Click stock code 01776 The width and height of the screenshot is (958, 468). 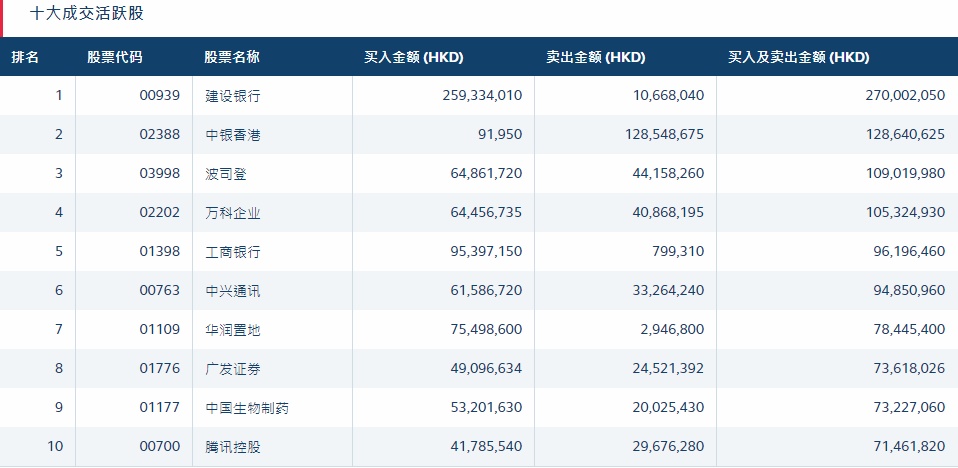coord(160,368)
